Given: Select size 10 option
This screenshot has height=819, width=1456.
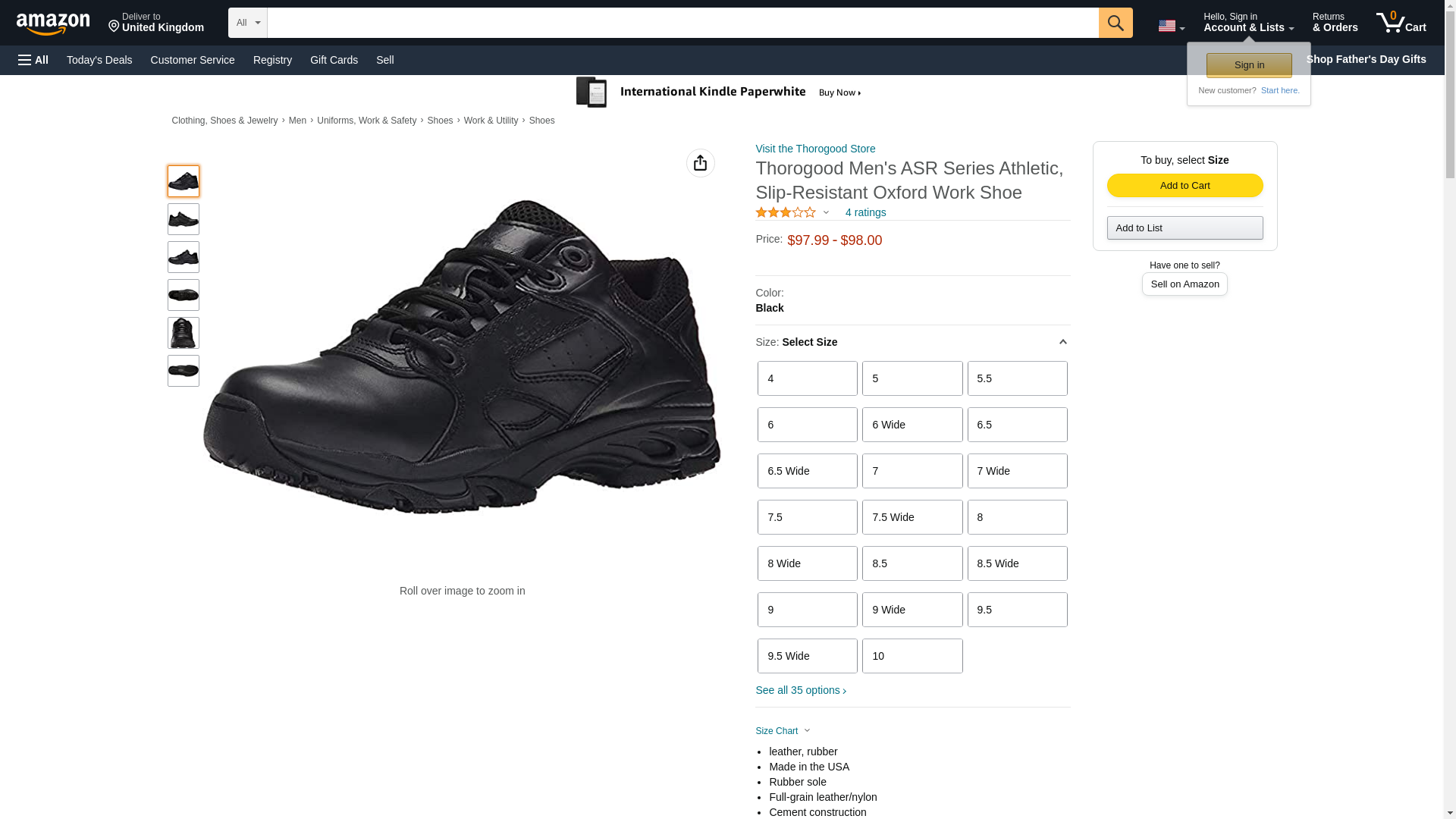Looking at the screenshot, I should [912, 656].
